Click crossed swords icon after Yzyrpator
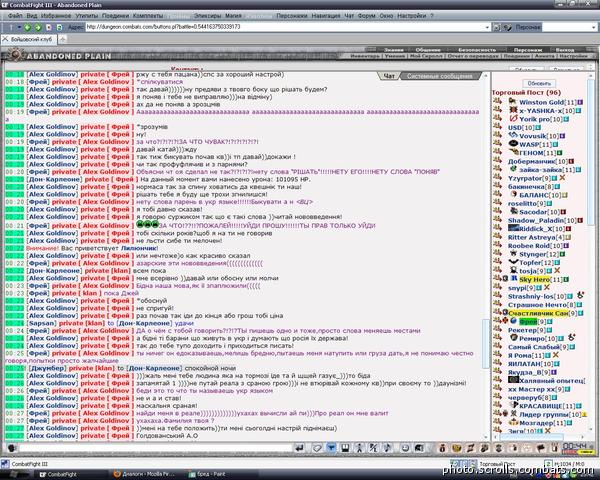This screenshot has height=480, width=600. (x=562, y=178)
